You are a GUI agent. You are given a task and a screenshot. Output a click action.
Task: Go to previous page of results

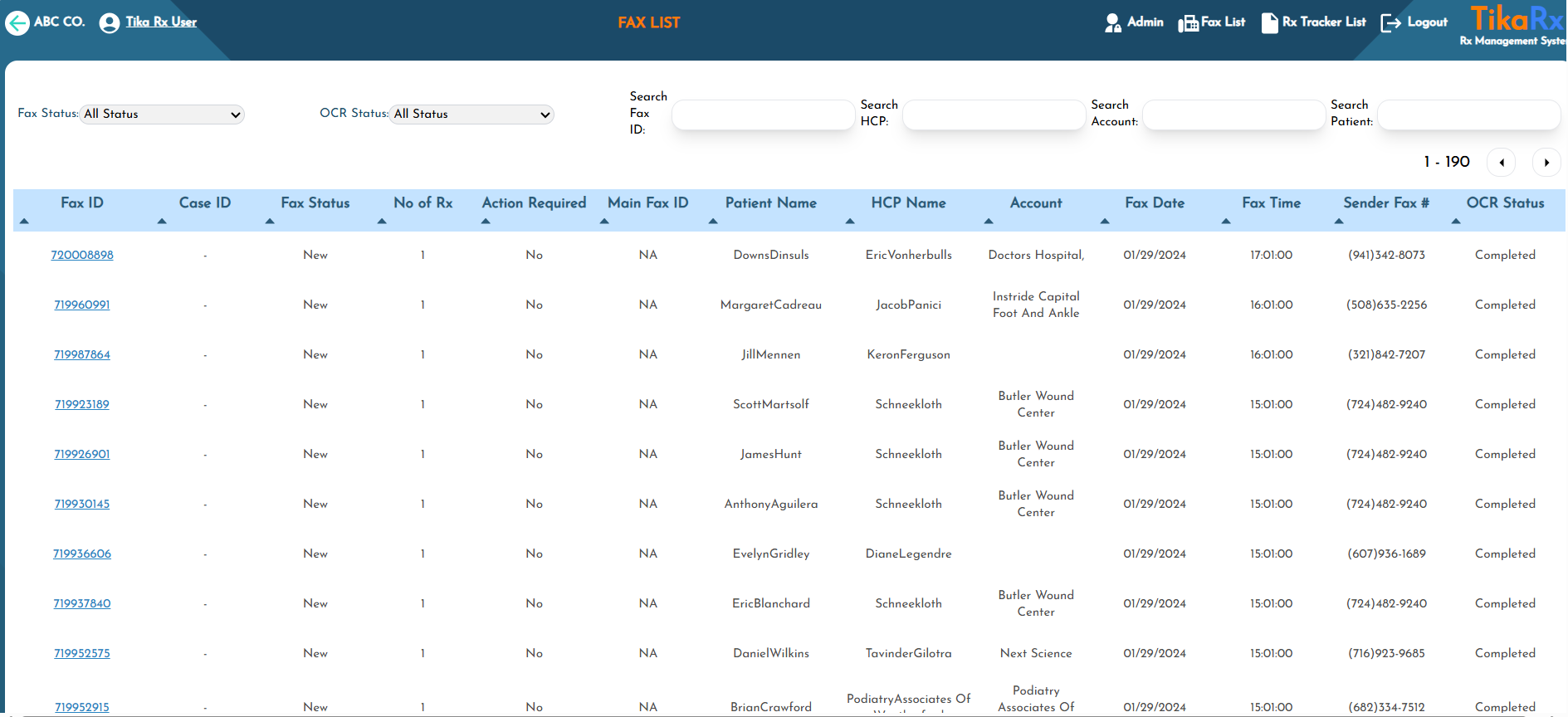click(1502, 162)
